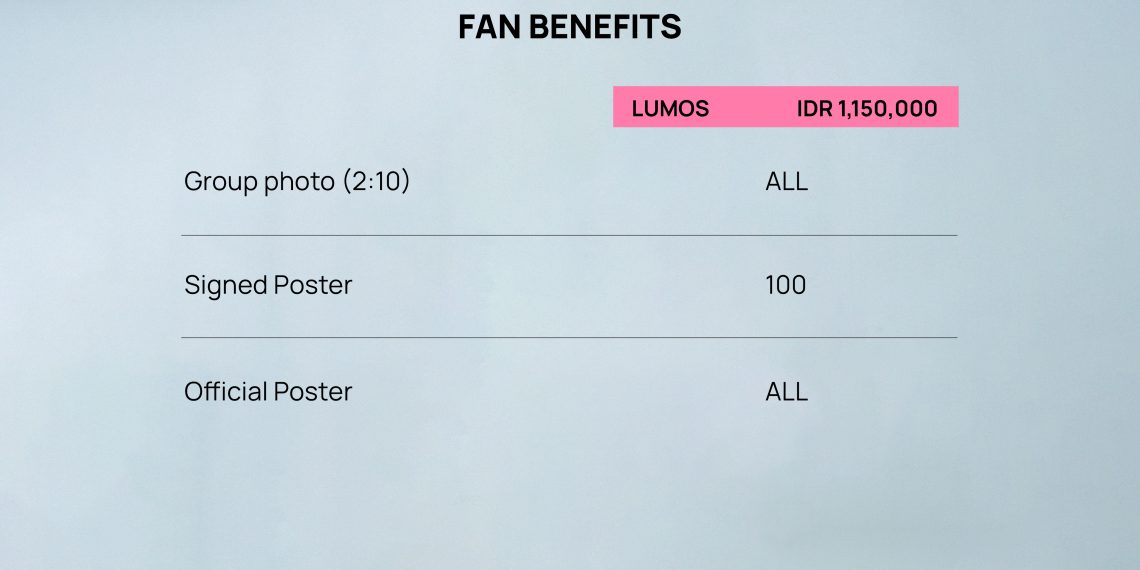The width and height of the screenshot is (1140, 570).
Task: Select the LUMOS ticket tier label
Action: tap(670, 108)
